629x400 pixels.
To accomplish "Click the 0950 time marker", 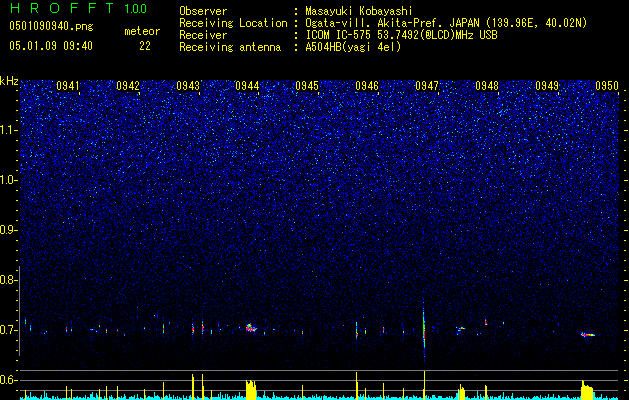I will 607,86.
